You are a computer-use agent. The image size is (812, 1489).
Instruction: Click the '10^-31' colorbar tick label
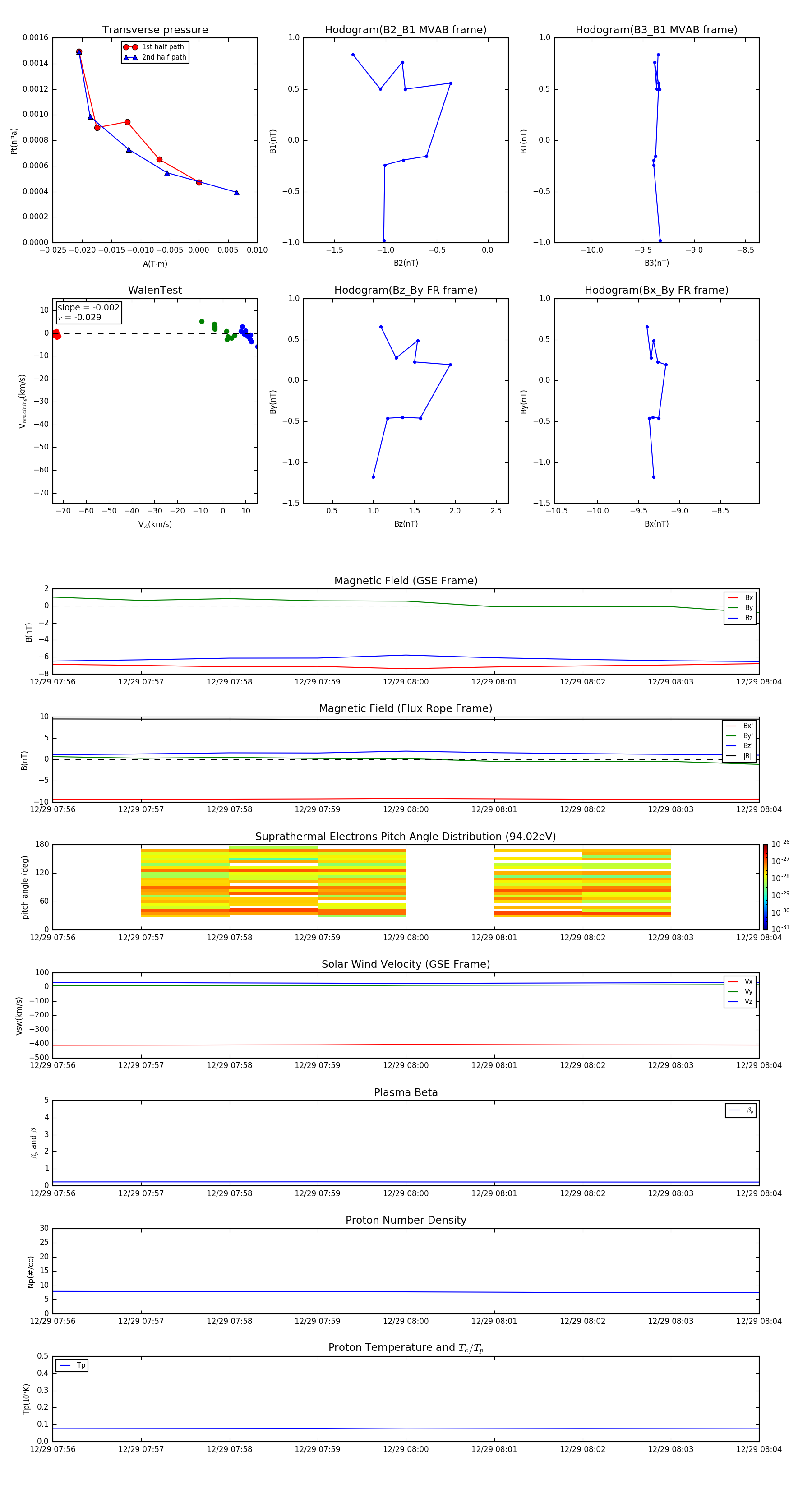click(x=780, y=929)
